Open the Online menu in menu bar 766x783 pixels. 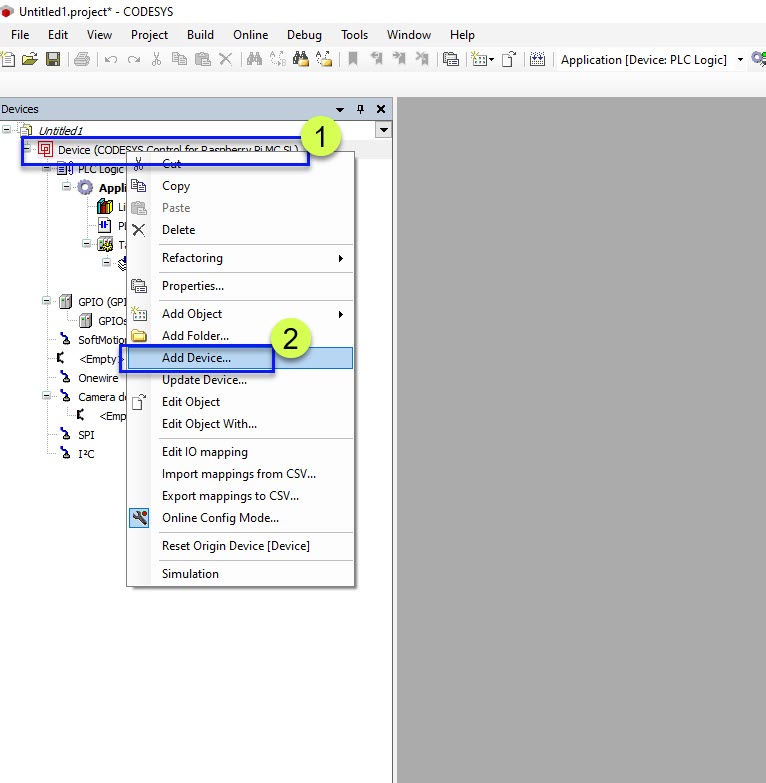251,35
